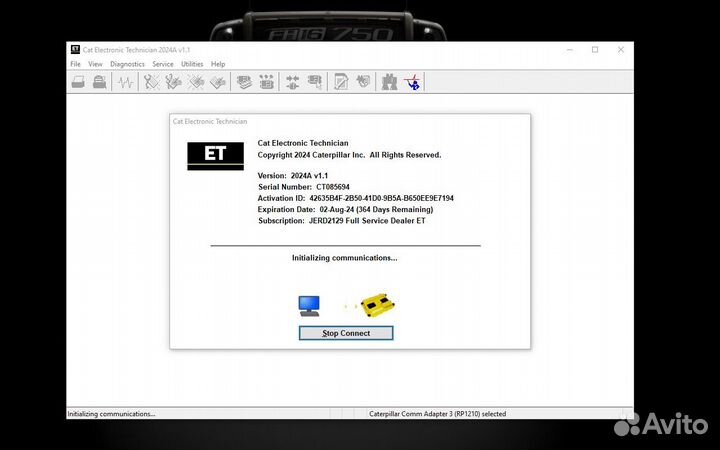
Task: Click the Print toolbar icon
Action: click(78, 82)
